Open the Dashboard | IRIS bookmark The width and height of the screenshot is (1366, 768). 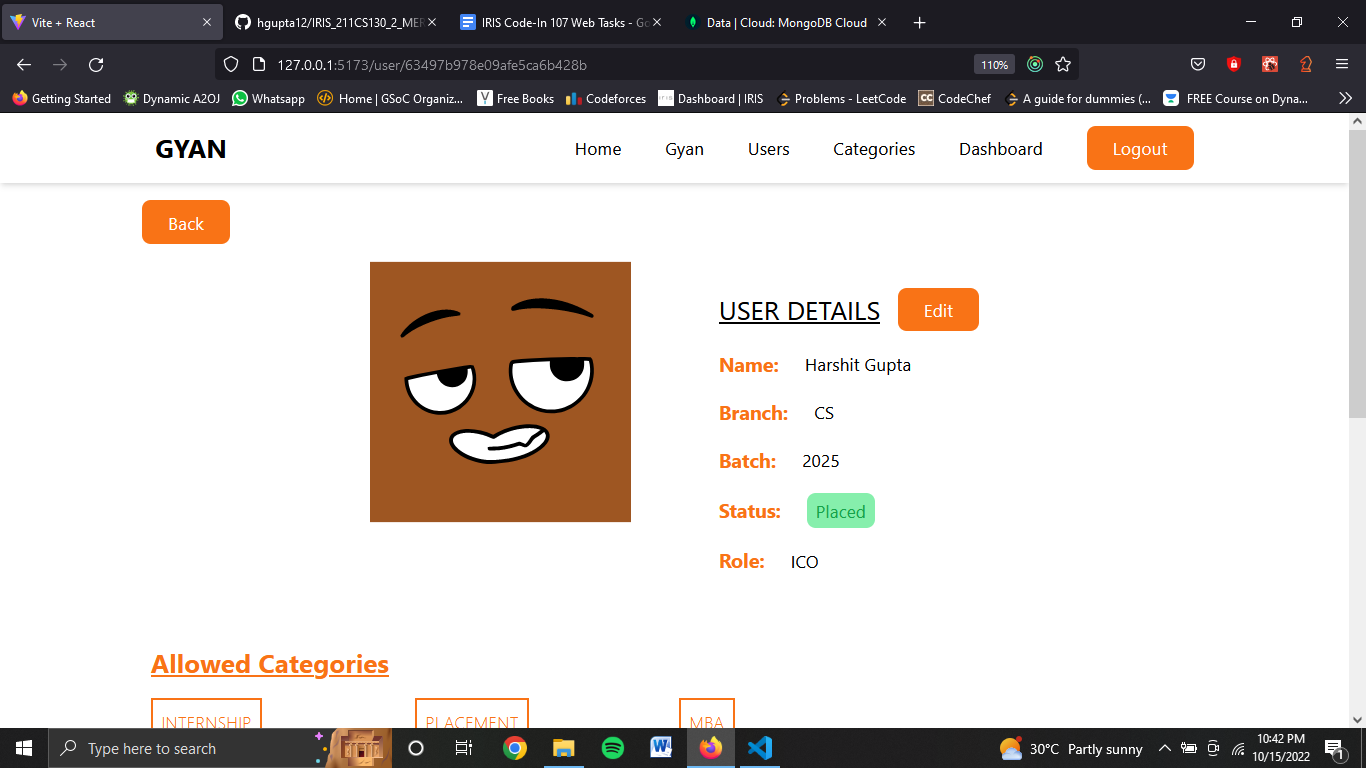pos(710,98)
